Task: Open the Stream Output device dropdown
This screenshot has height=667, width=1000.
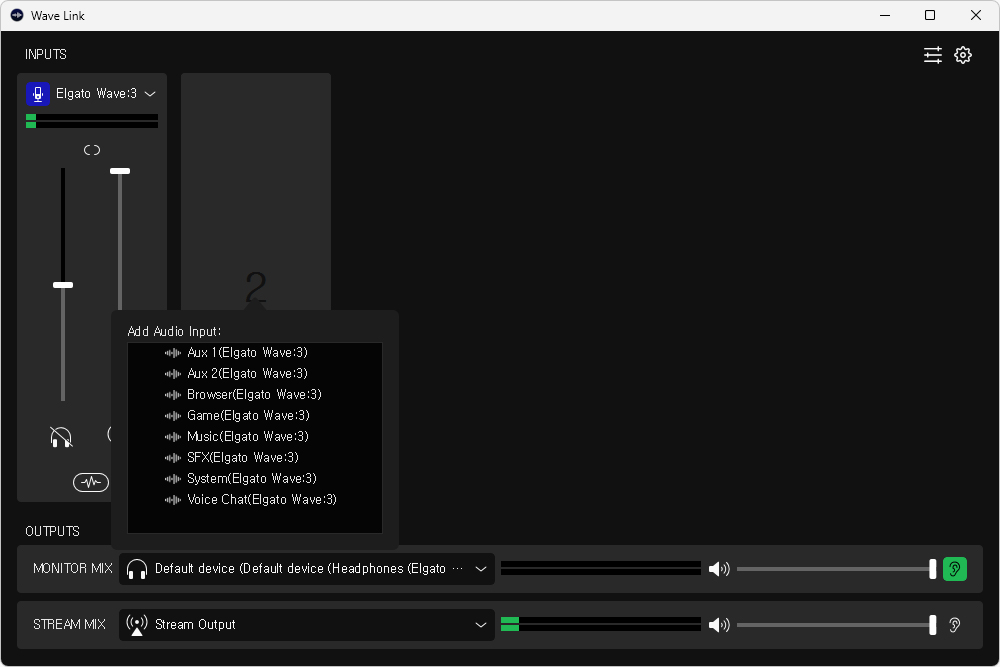Action: click(307, 625)
